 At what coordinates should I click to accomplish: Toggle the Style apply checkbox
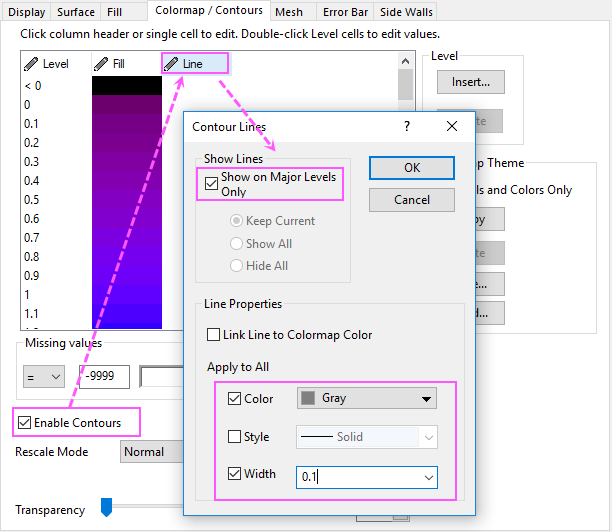(234, 436)
